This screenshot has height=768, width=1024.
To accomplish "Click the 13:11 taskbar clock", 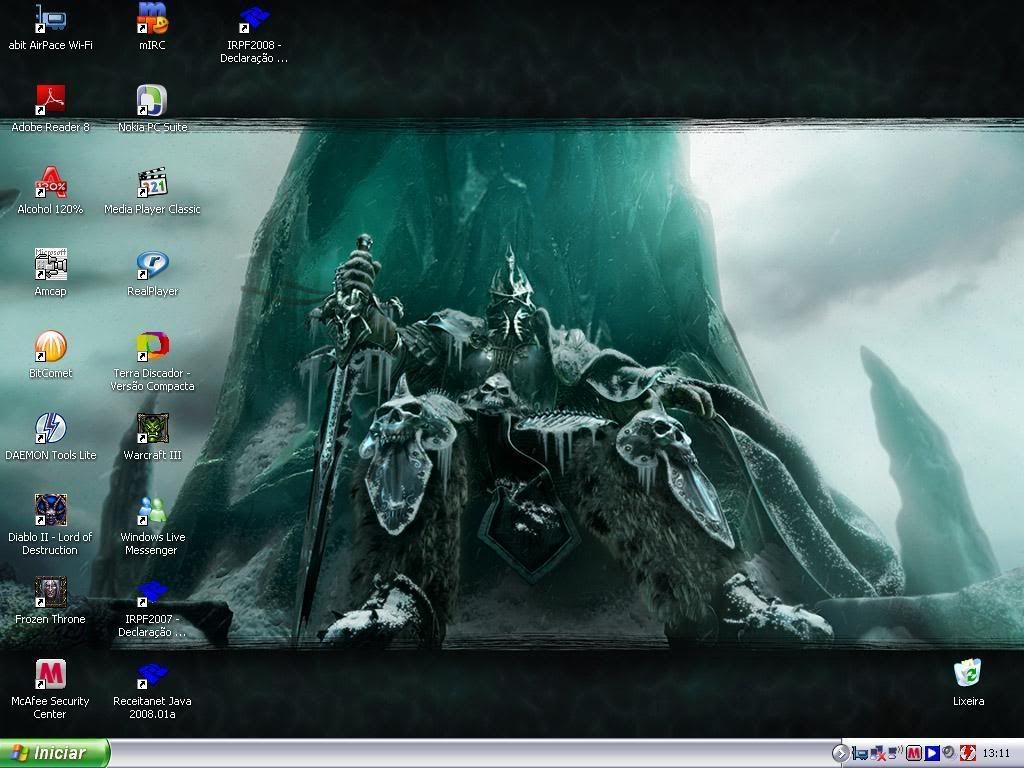I will click(996, 753).
